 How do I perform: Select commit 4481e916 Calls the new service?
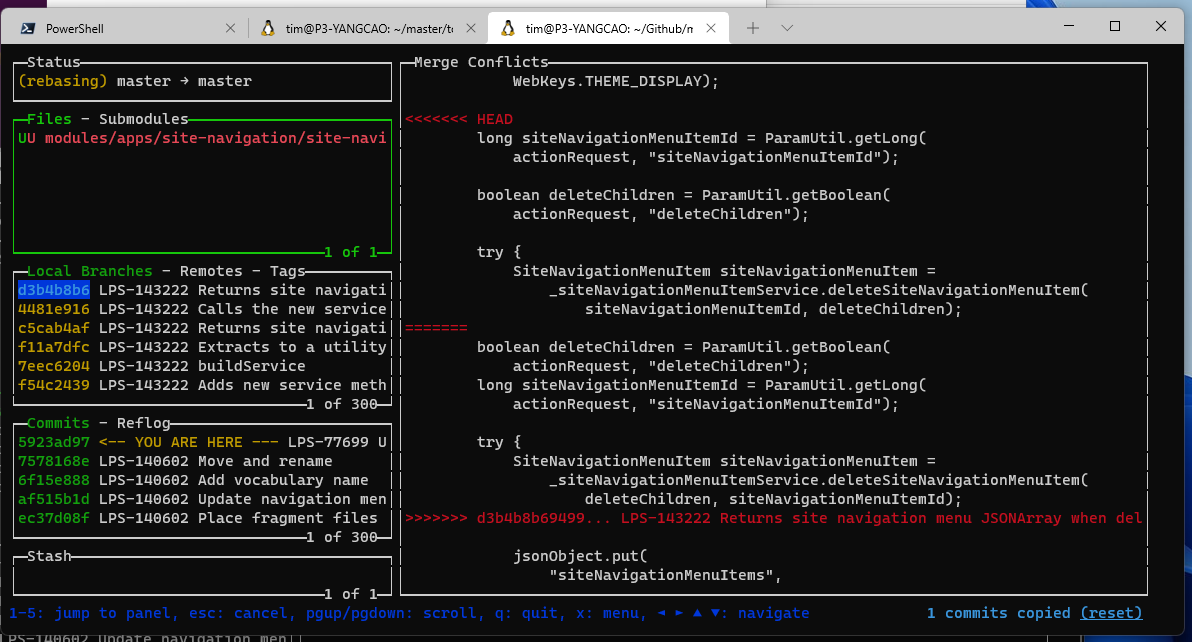(x=202, y=309)
